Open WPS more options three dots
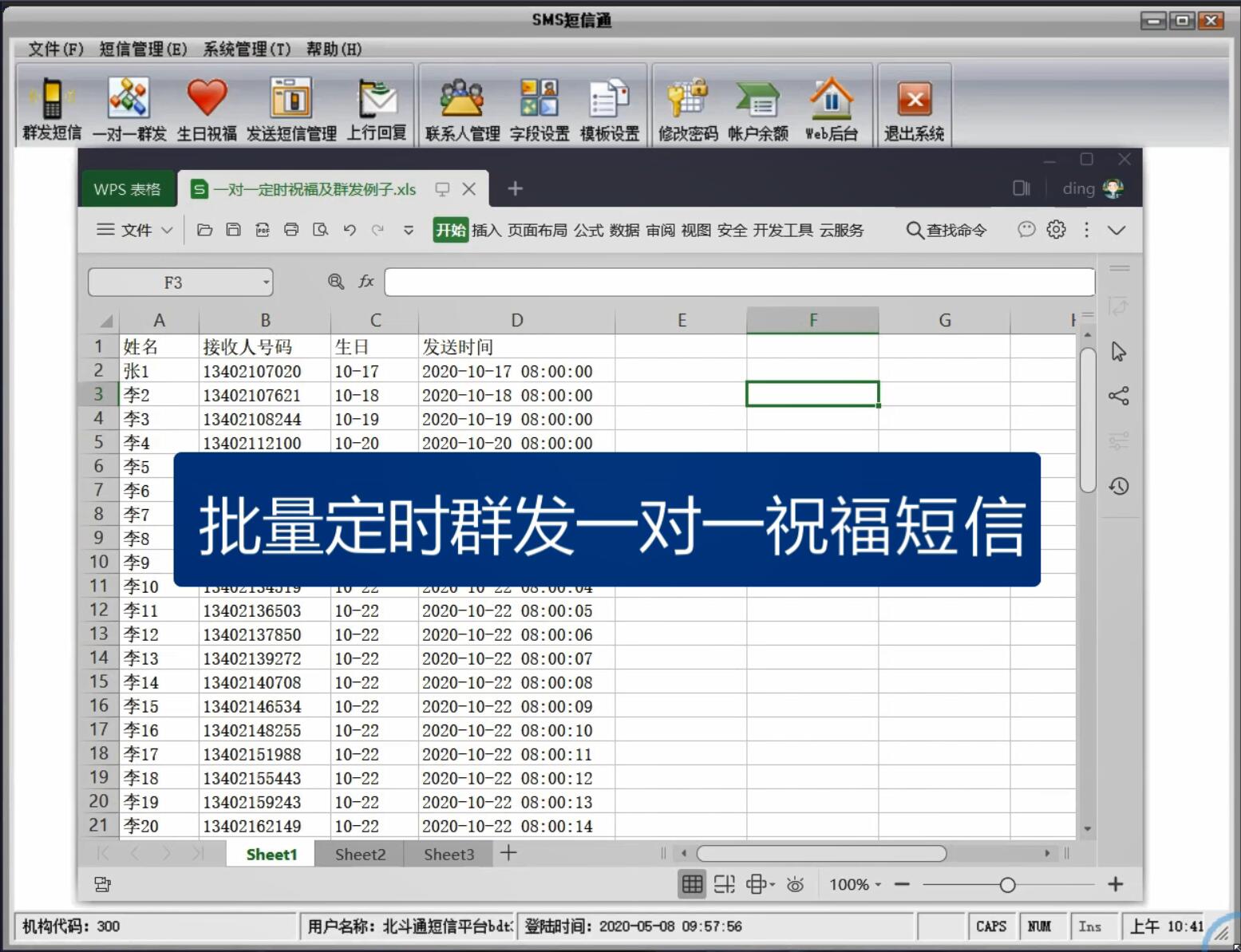 tap(1086, 230)
